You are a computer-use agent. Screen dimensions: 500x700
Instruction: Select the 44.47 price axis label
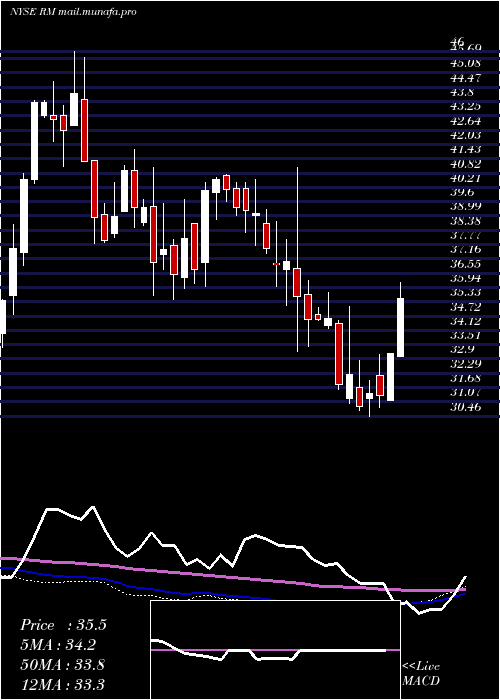(466, 78)
